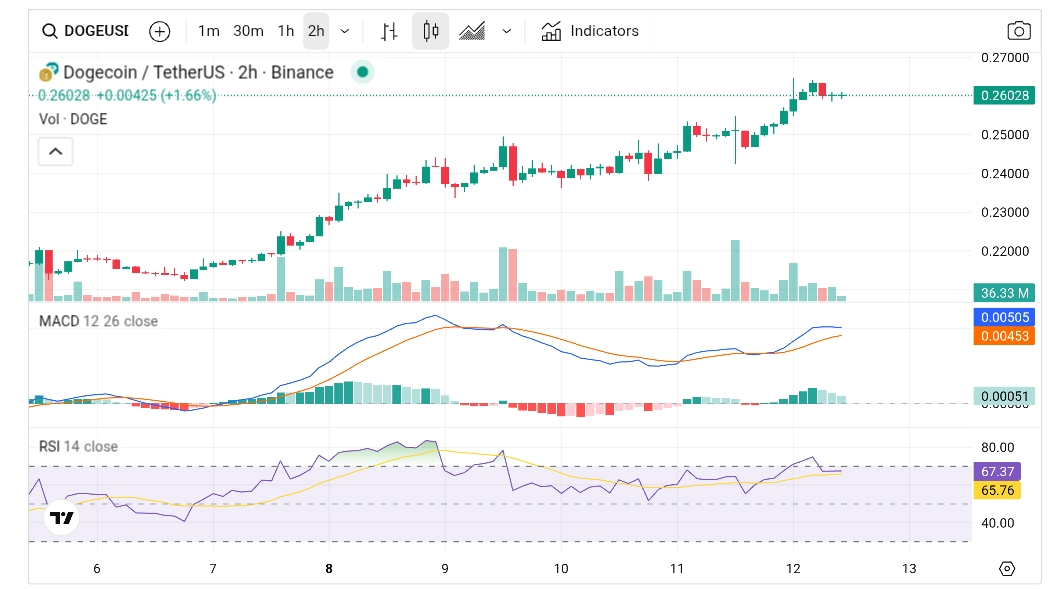This screenshot has width=1048, height=589.
Task: Open the chart style dropdown arrow
Action: 506,31
